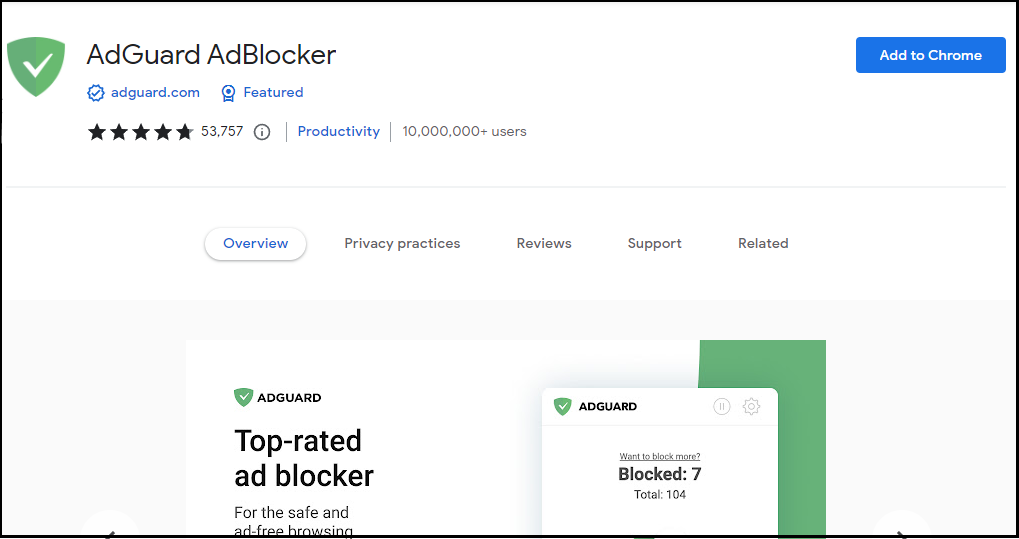The width and height of the screenshot is (1019, 539).
Task: Click the Blocked: 7 counter
Action: [x=660, y=474]
